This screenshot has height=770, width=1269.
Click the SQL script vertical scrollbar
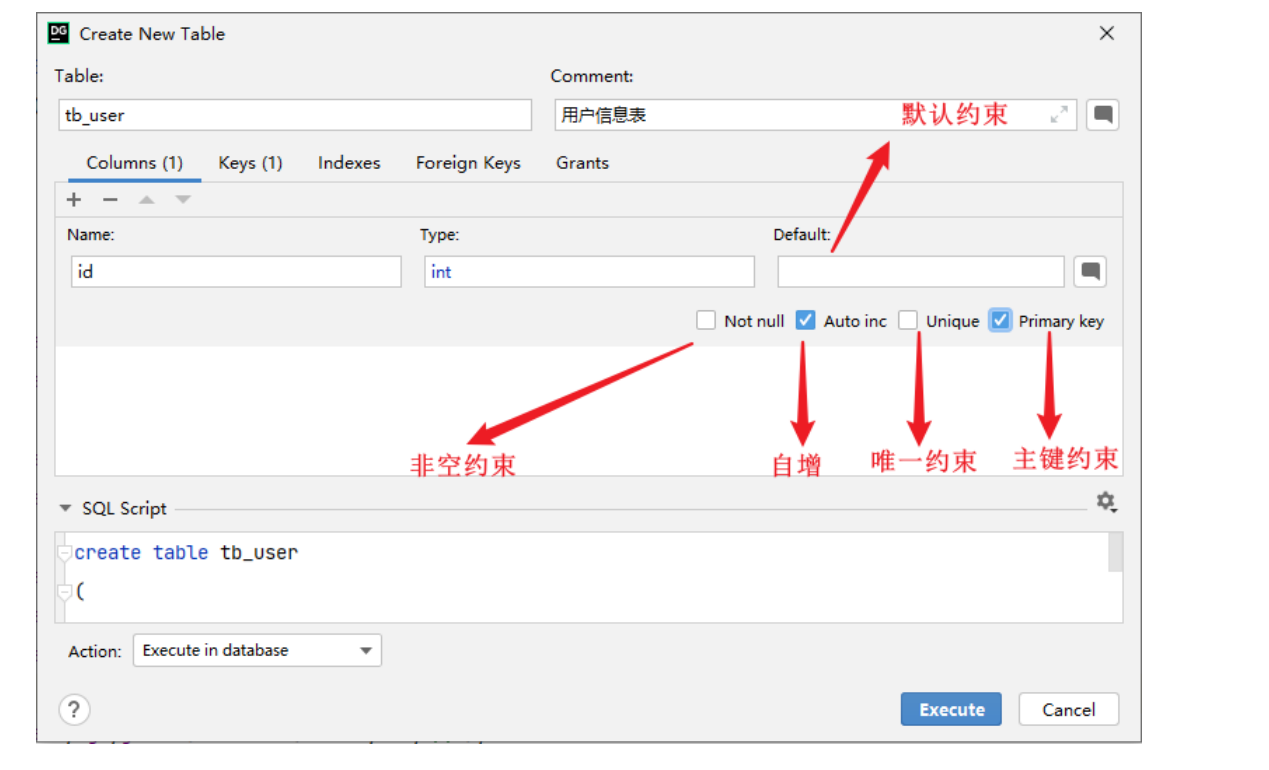[1115, 553]
